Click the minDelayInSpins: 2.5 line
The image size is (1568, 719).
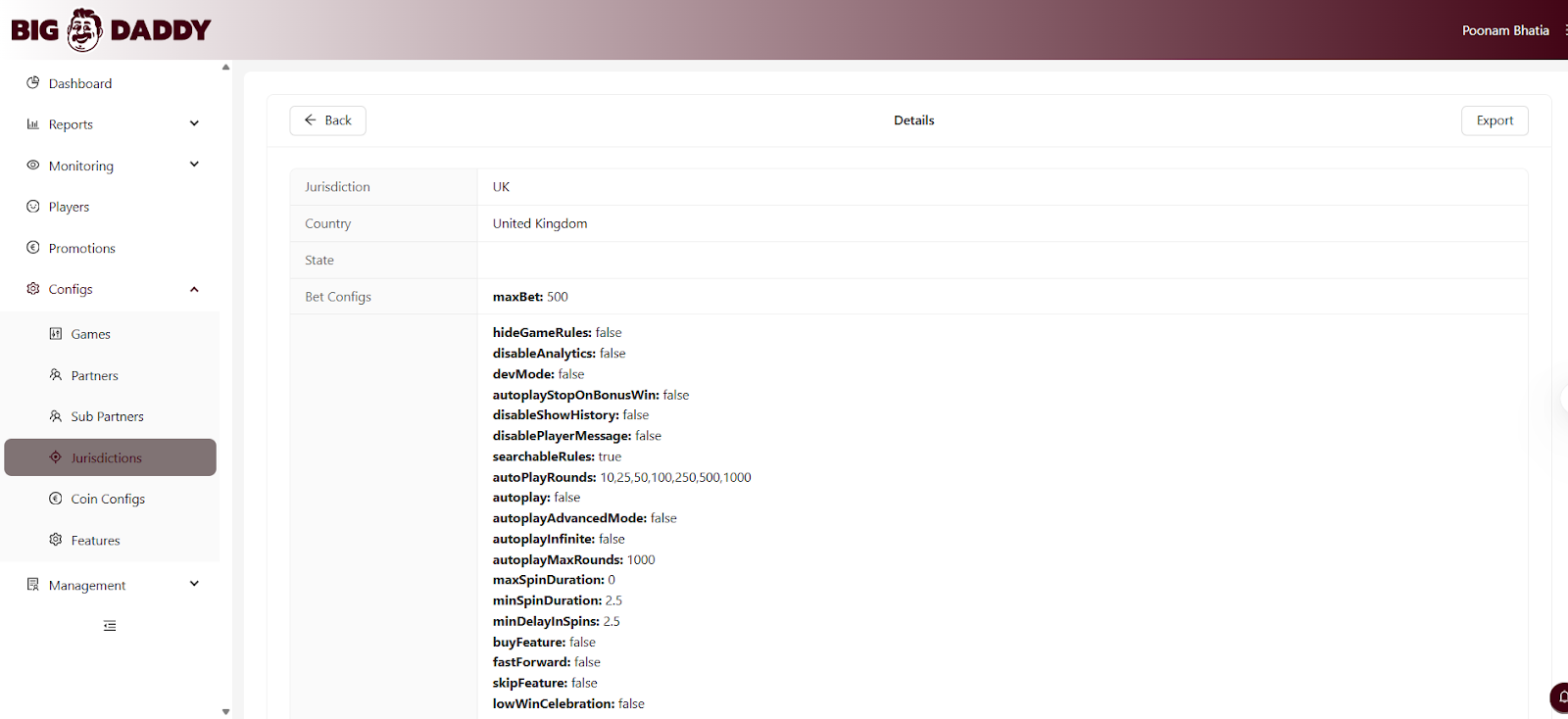(x=556, y=621)
